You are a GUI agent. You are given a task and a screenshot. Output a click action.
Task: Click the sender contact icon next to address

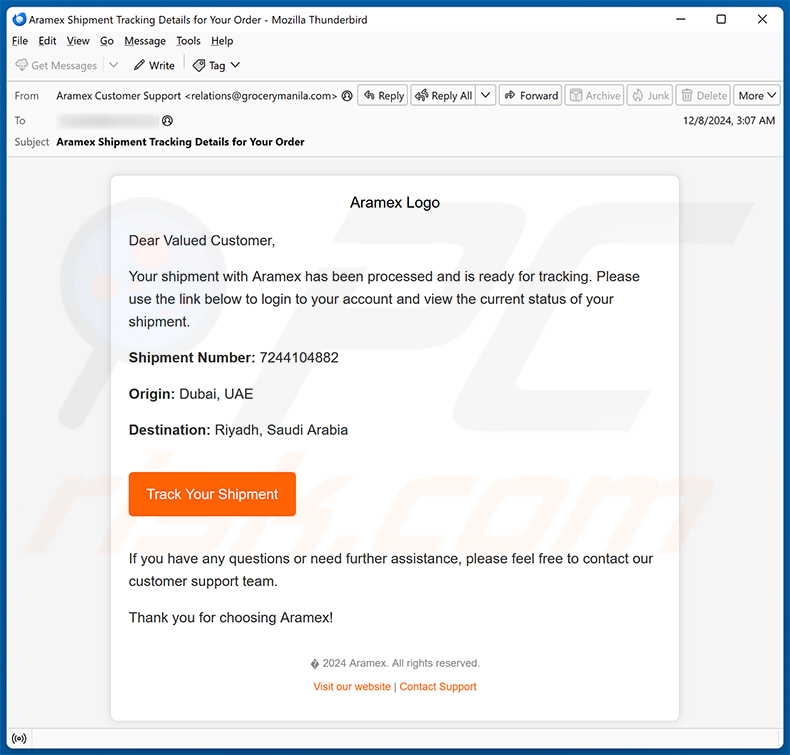pos(347,96)
